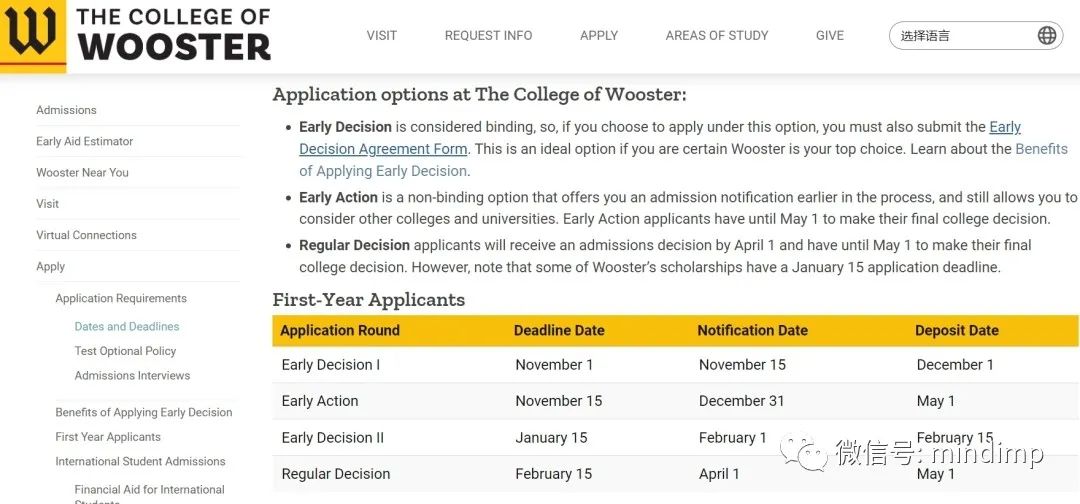Open the language selection dropdown
This screenshot has height=504, width=1080.
tap(976, 35)
